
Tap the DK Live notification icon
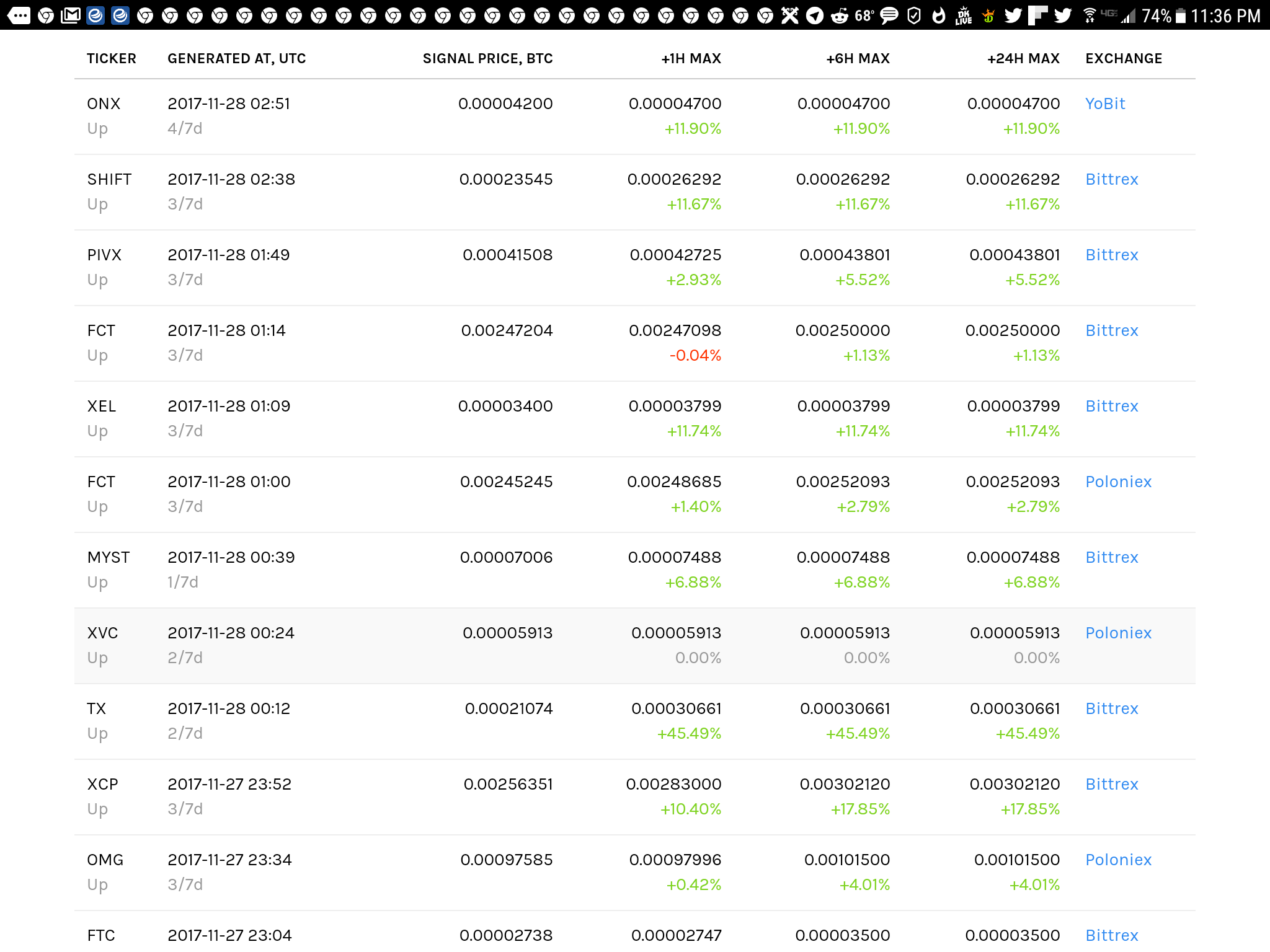pyautogui.click(x=964, y=15)
